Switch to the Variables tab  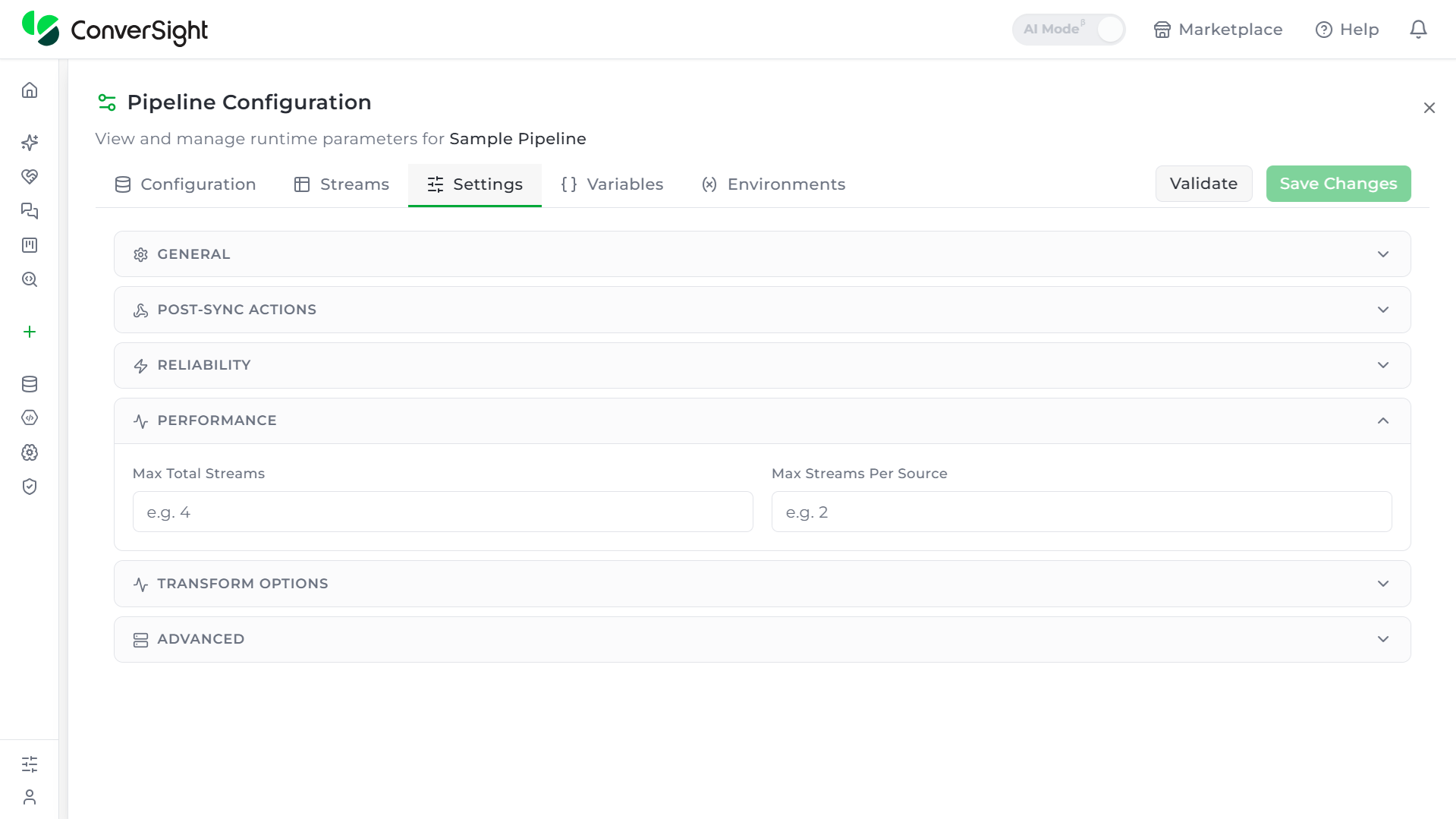[612, 184]
